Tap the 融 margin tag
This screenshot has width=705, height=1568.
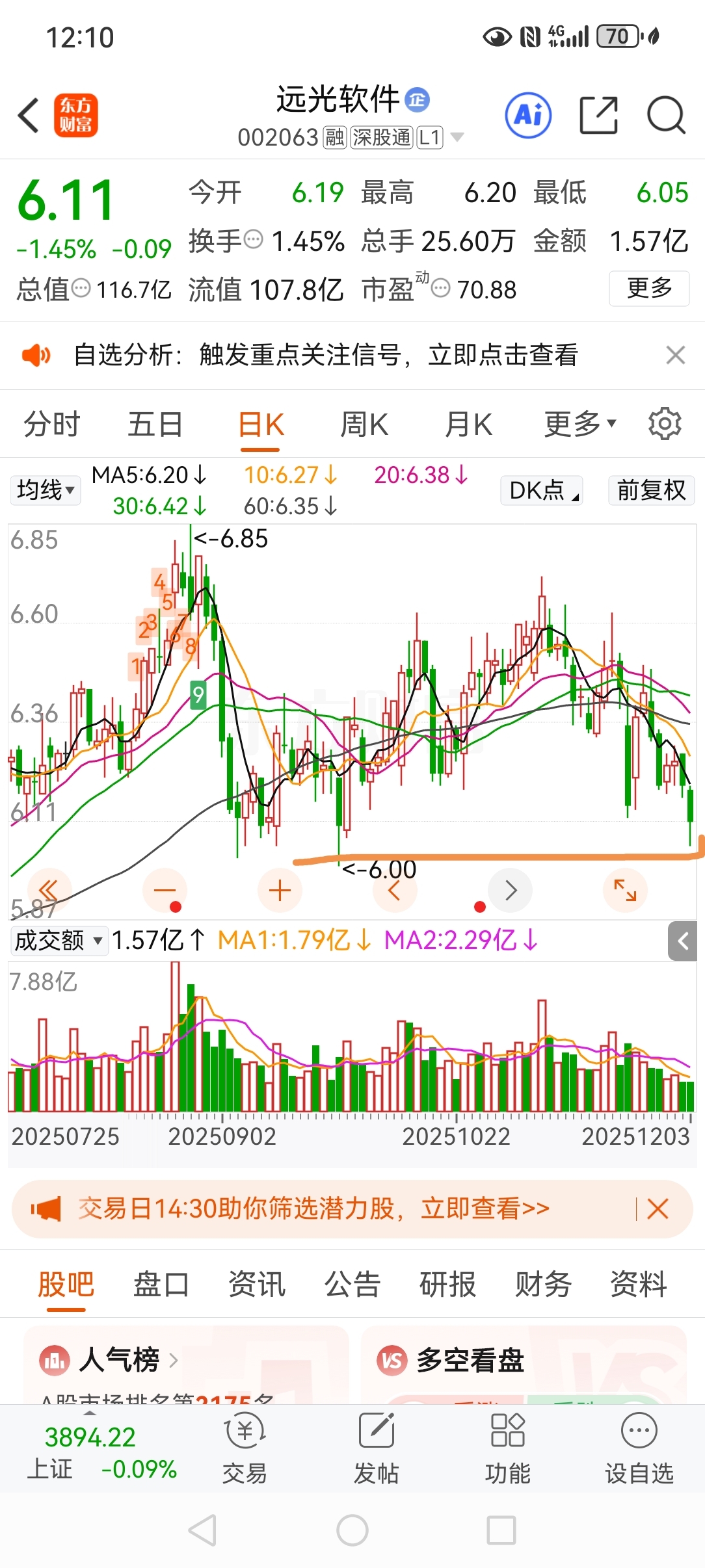(x=335, y=137)
